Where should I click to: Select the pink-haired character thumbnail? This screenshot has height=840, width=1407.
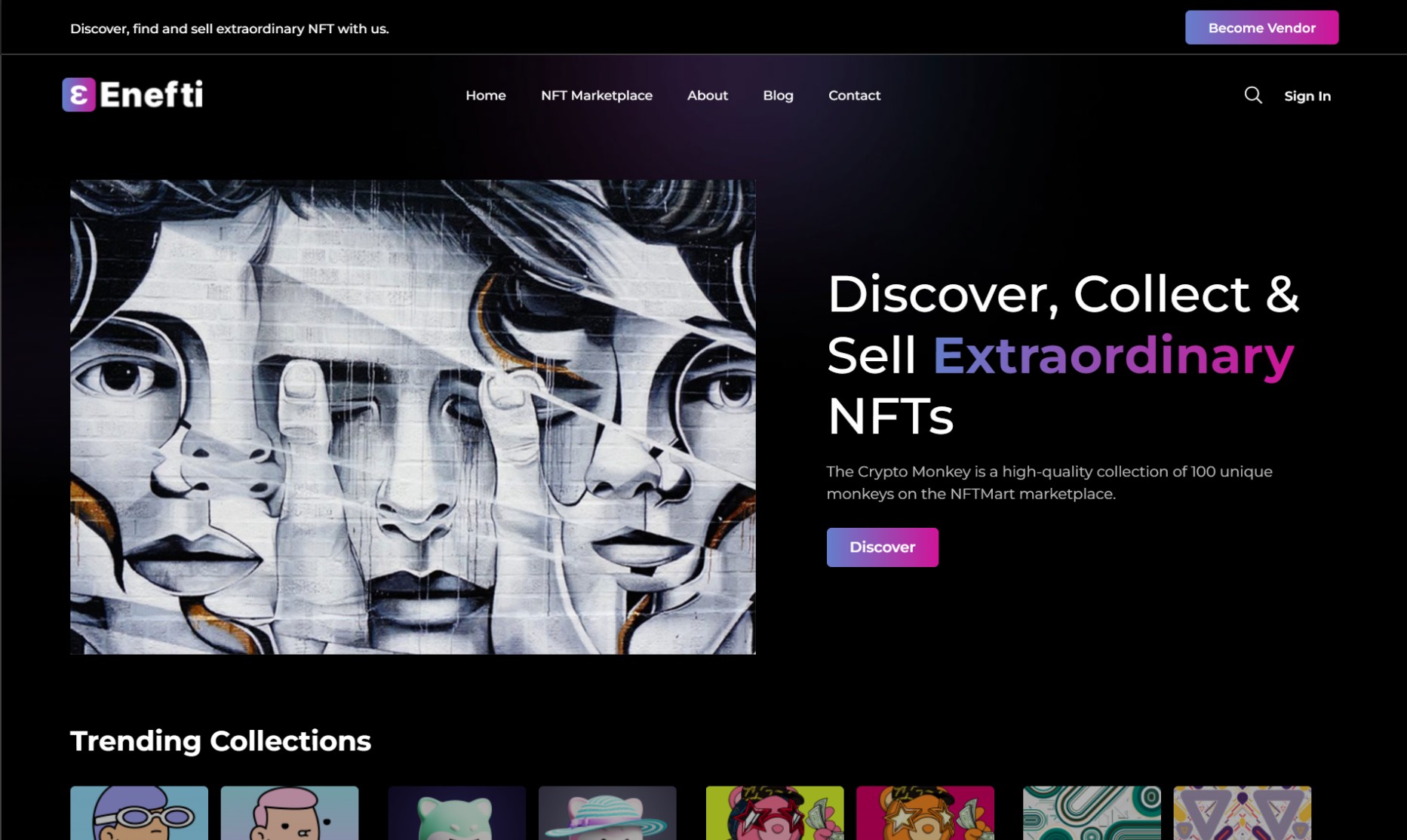pos(290,813)
